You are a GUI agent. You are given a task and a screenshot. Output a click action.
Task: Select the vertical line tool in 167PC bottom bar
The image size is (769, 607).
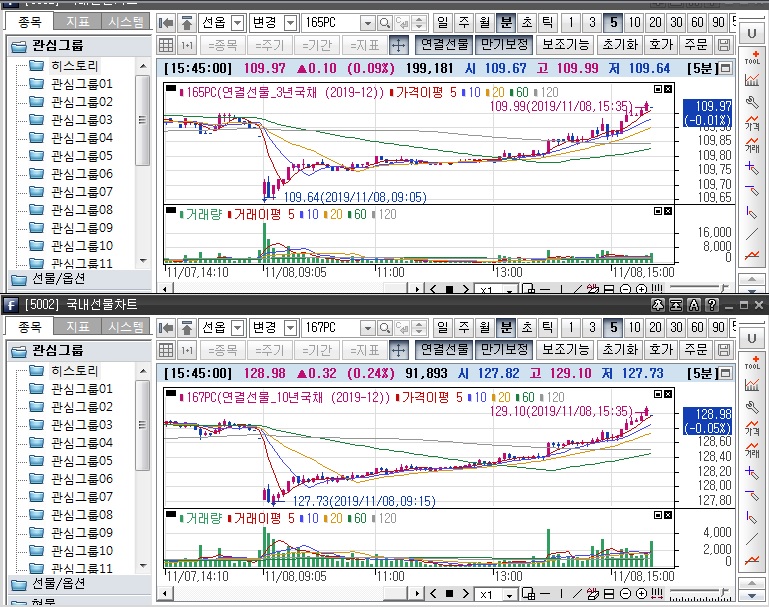pos(561,594)
